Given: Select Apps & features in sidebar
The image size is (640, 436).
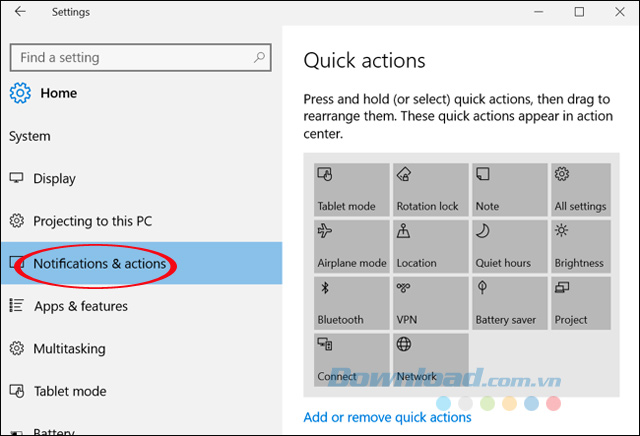Looking at the screenshot, I should point(80,306).
